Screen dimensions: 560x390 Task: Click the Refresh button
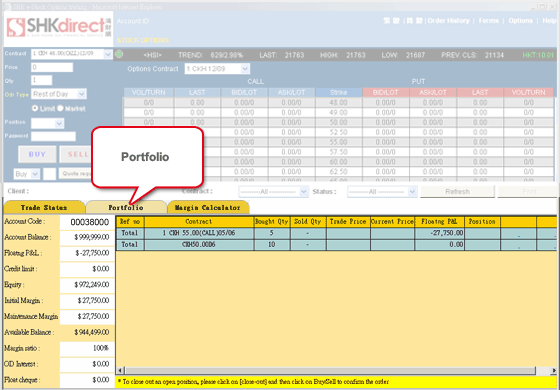[457, 192]
